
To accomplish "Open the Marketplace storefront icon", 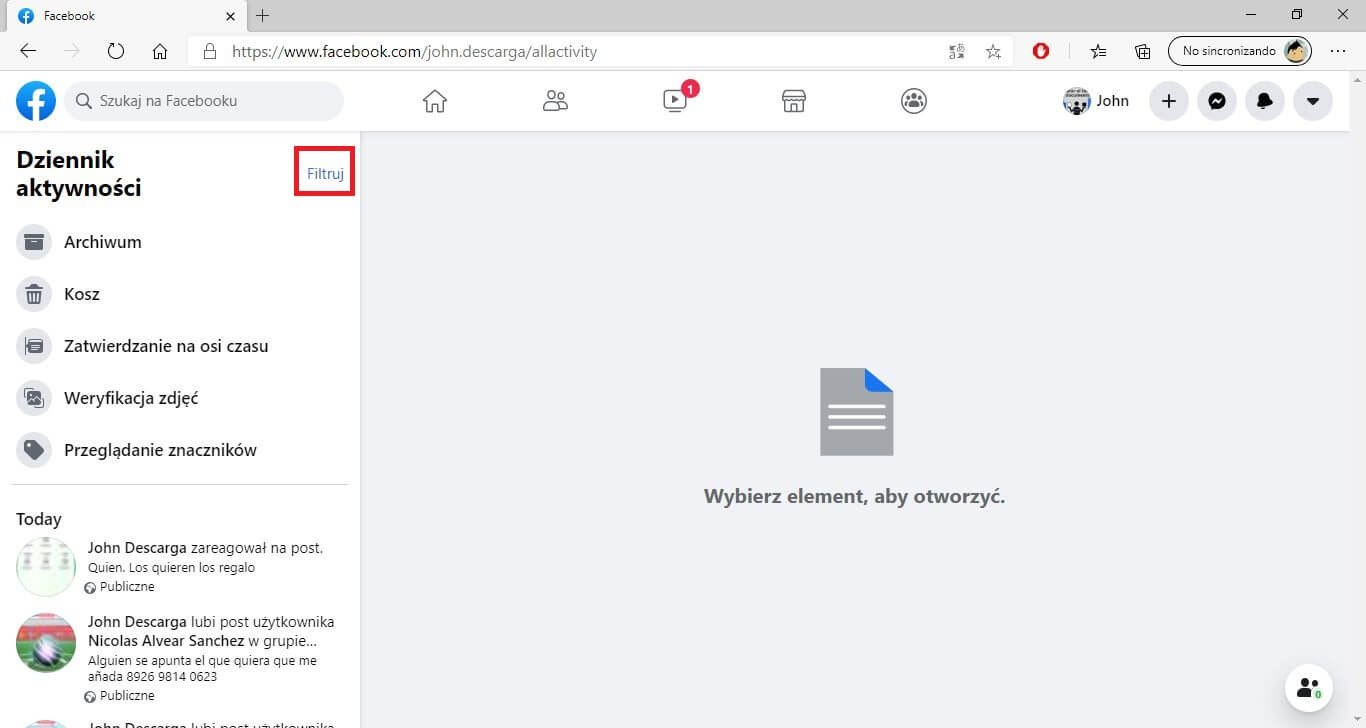I will coord(794,101).
